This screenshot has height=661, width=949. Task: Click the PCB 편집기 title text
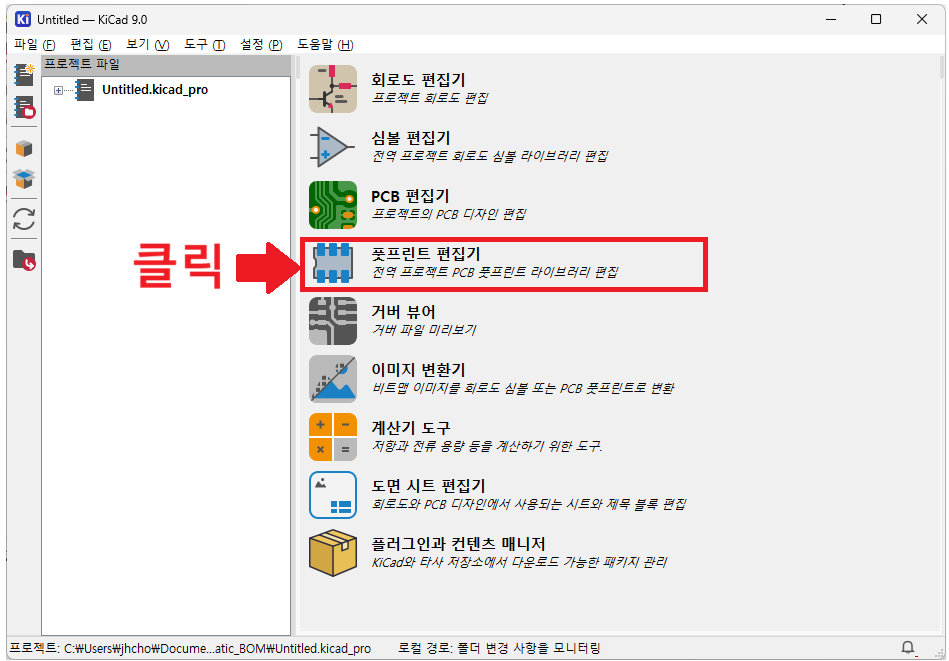tap(410, 196)
